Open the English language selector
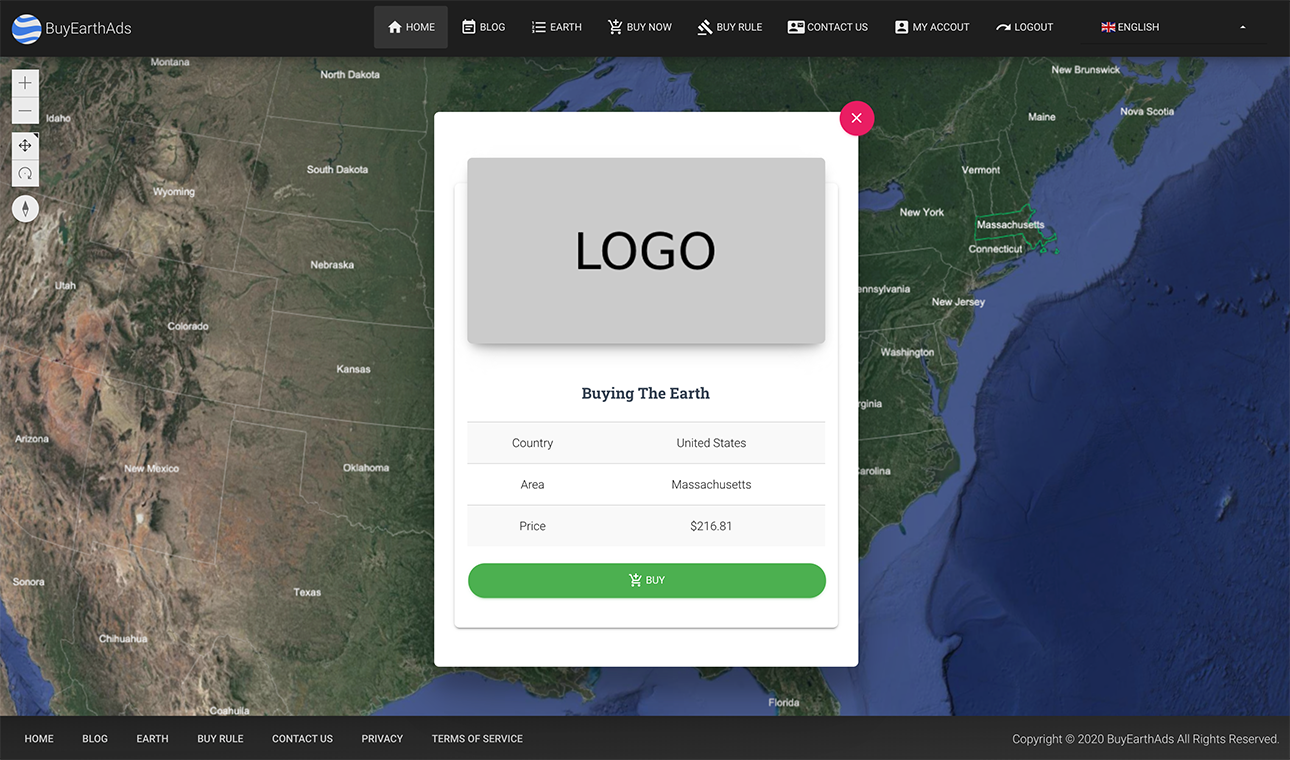Image resolution: width=1290 pixels, height=760 pixels. point(1130,27)
